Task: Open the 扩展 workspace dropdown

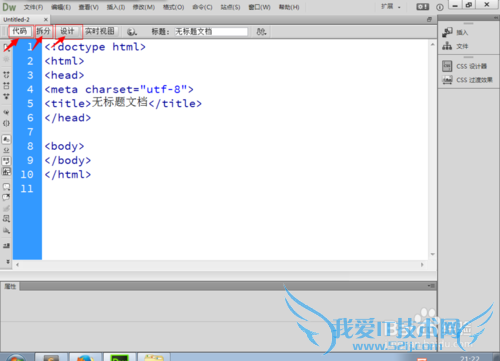Action: pyautogui.click(x=391, y=6)
